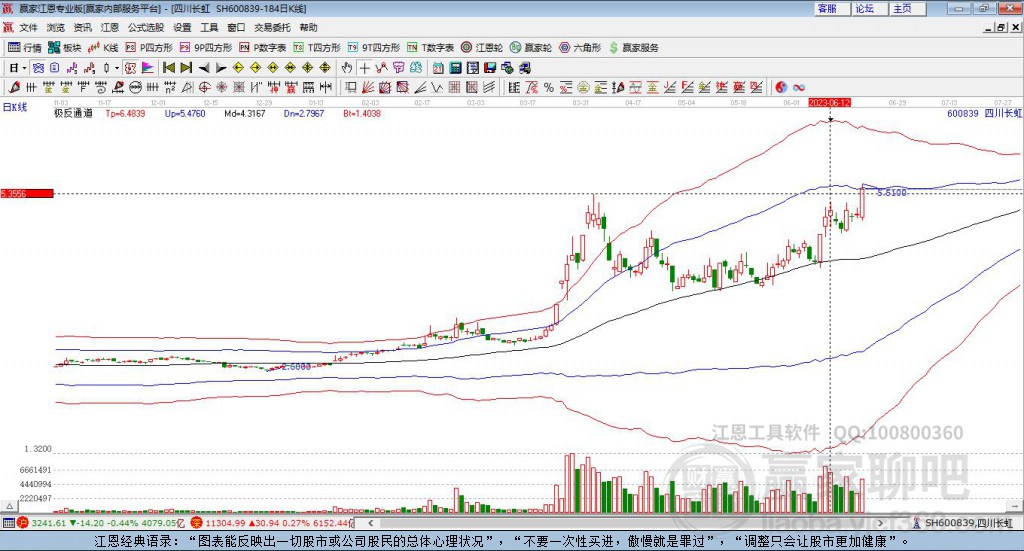Viewport: 1024px width, 551px height.
Task: Click the infinity symbol icon
Action: [x=799, y=87]
